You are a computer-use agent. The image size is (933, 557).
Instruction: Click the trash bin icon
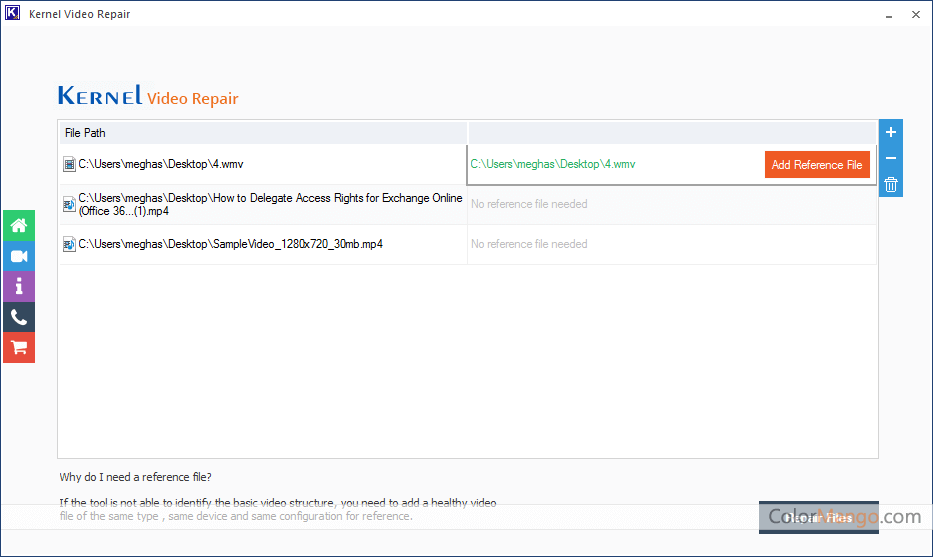891,185
